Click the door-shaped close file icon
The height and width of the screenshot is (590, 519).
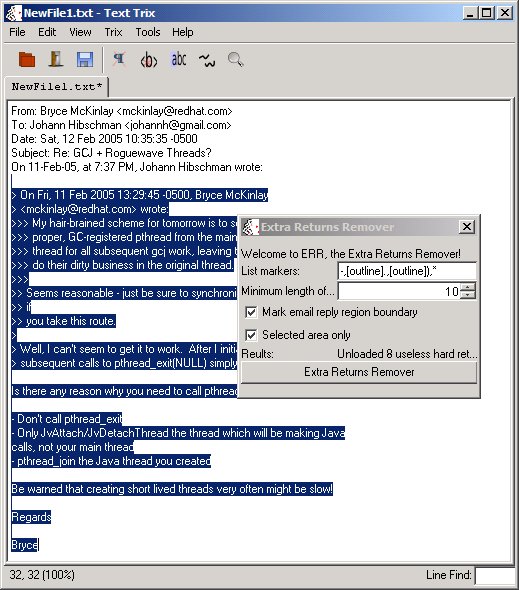point(56,59)
